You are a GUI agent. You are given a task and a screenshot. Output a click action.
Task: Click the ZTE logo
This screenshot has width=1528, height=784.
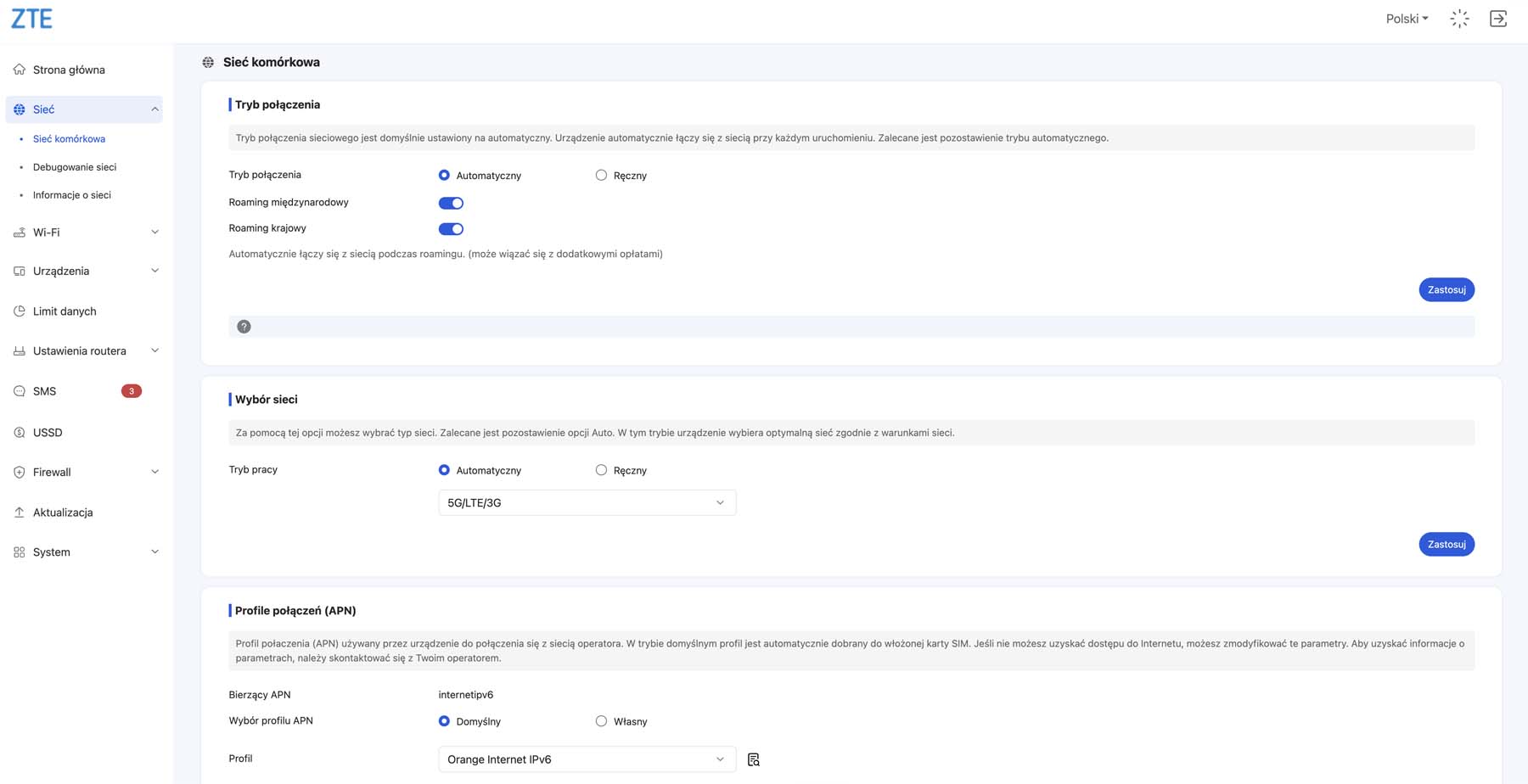(31, 19)
